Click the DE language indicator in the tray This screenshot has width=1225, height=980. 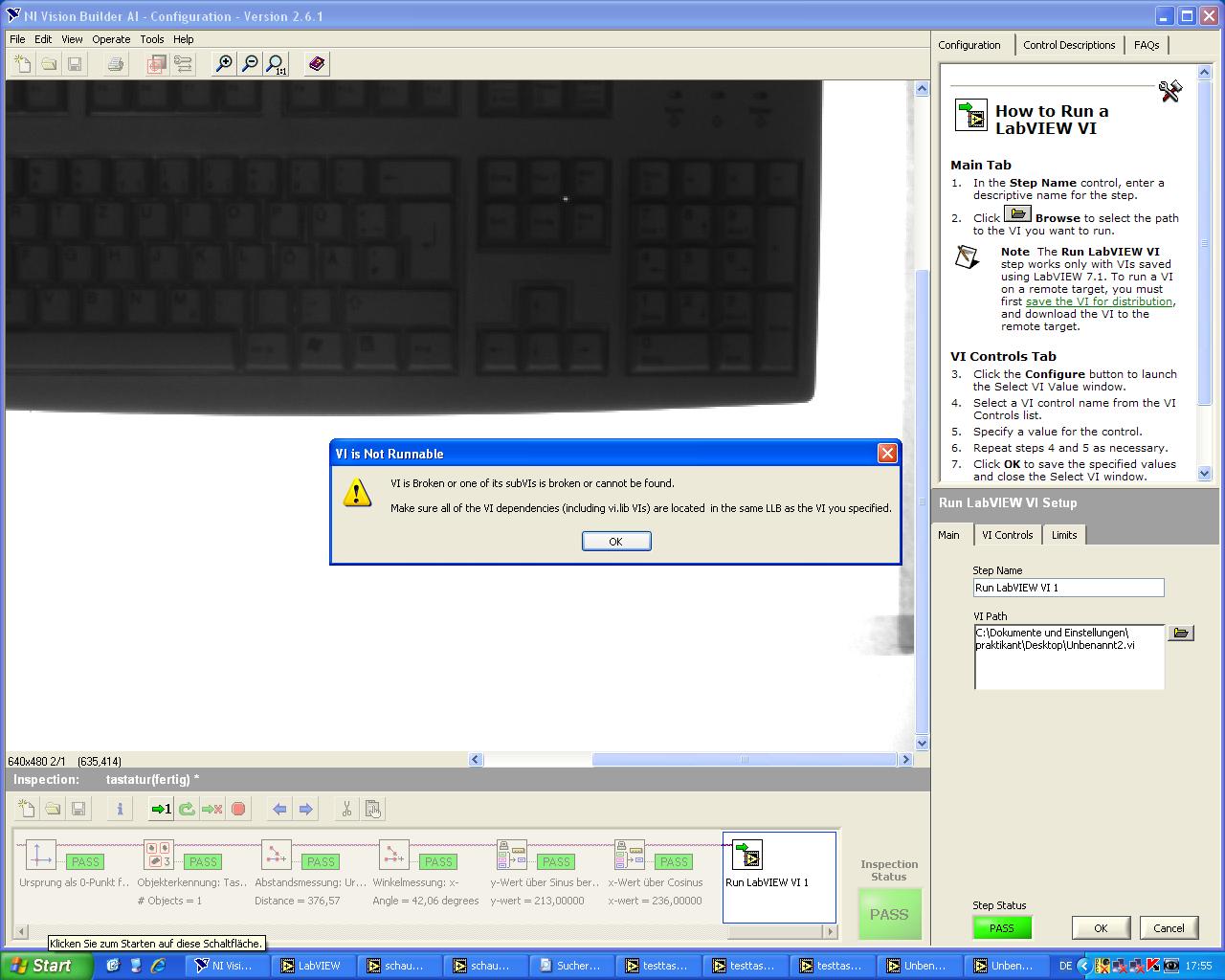coord(1066,966)
